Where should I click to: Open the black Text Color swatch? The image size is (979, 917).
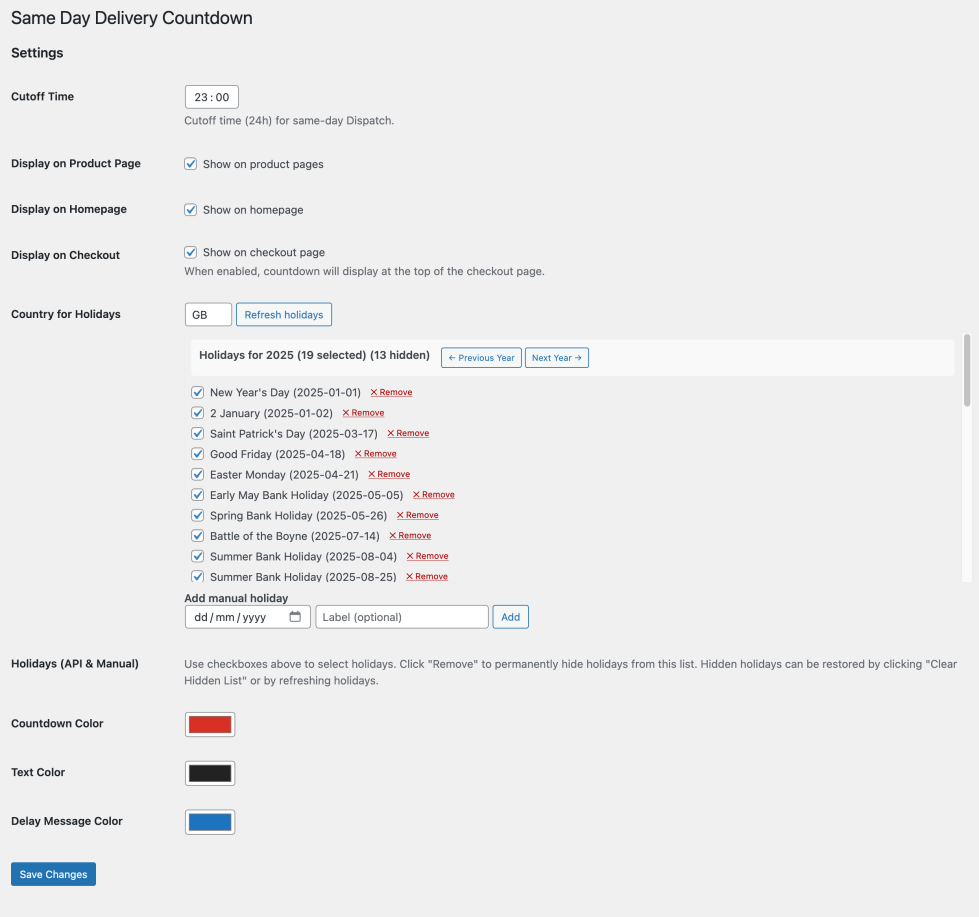pos(210,773)
